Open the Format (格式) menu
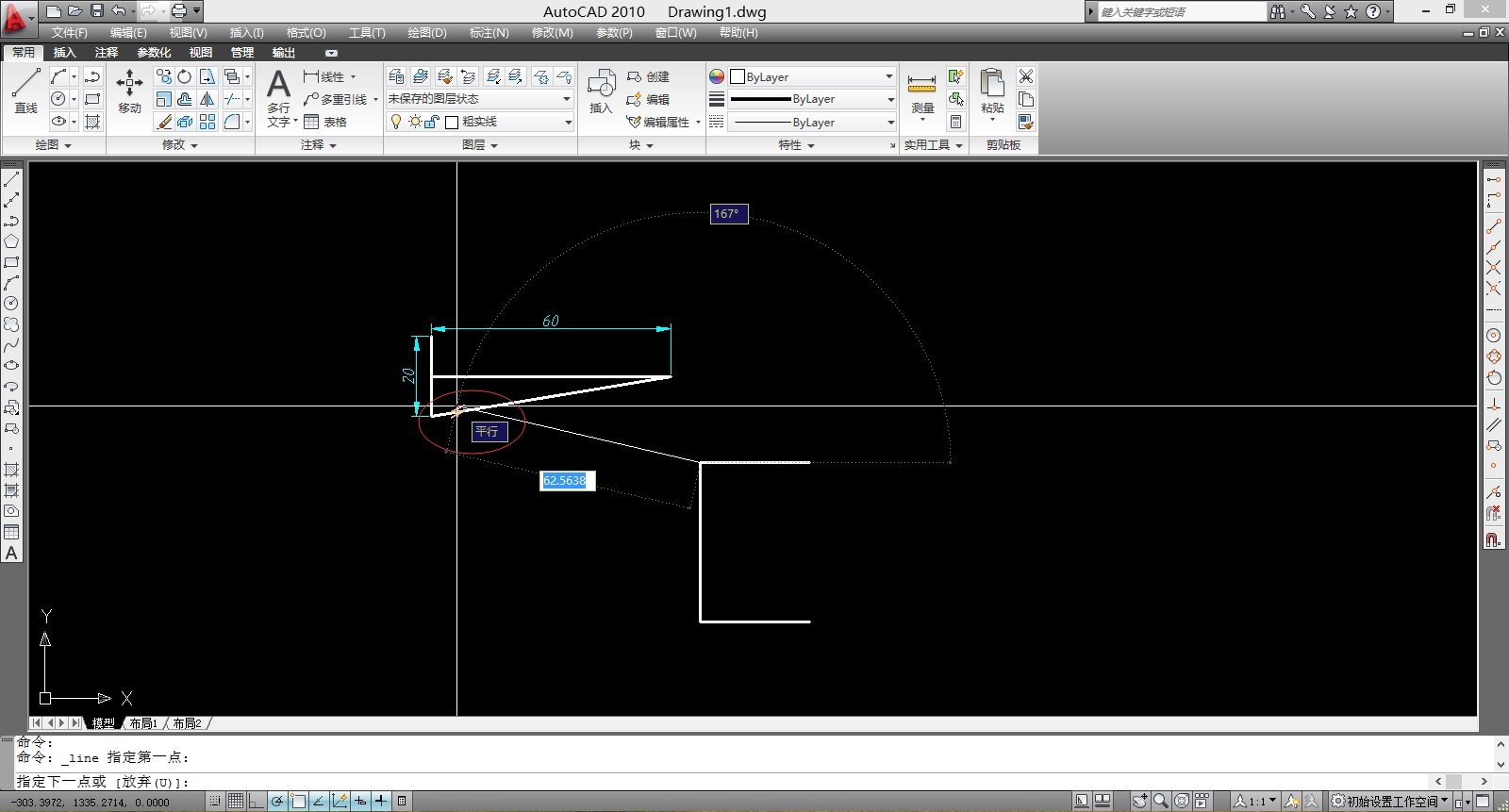 [x=306, y=33]
